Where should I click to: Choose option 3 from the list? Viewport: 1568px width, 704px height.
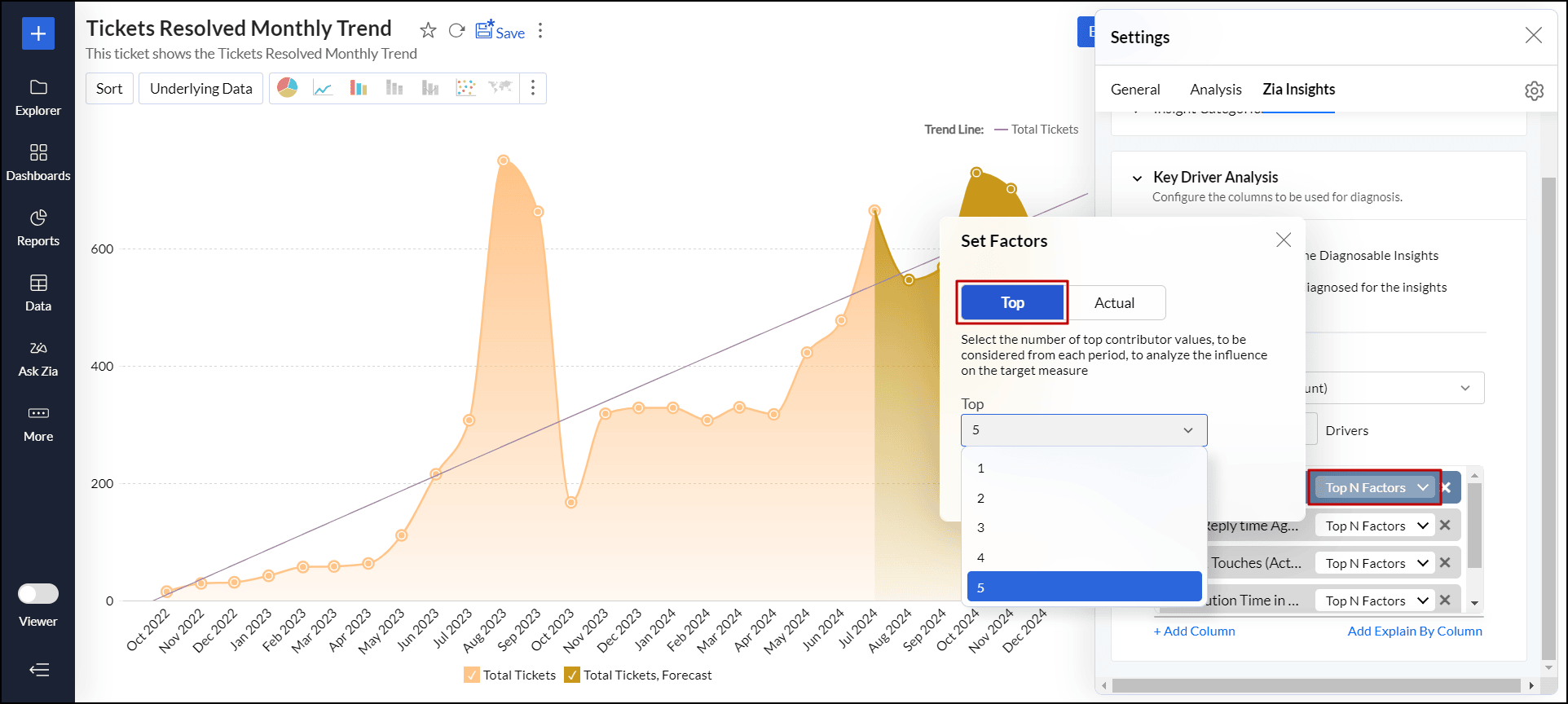pyautogui.click(x=981, y=528)
